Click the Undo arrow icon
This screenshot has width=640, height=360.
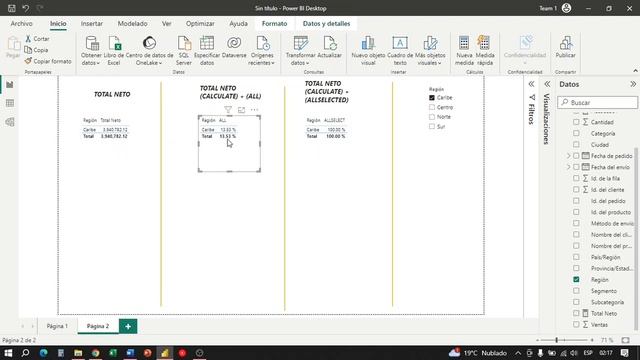point(26,8)
